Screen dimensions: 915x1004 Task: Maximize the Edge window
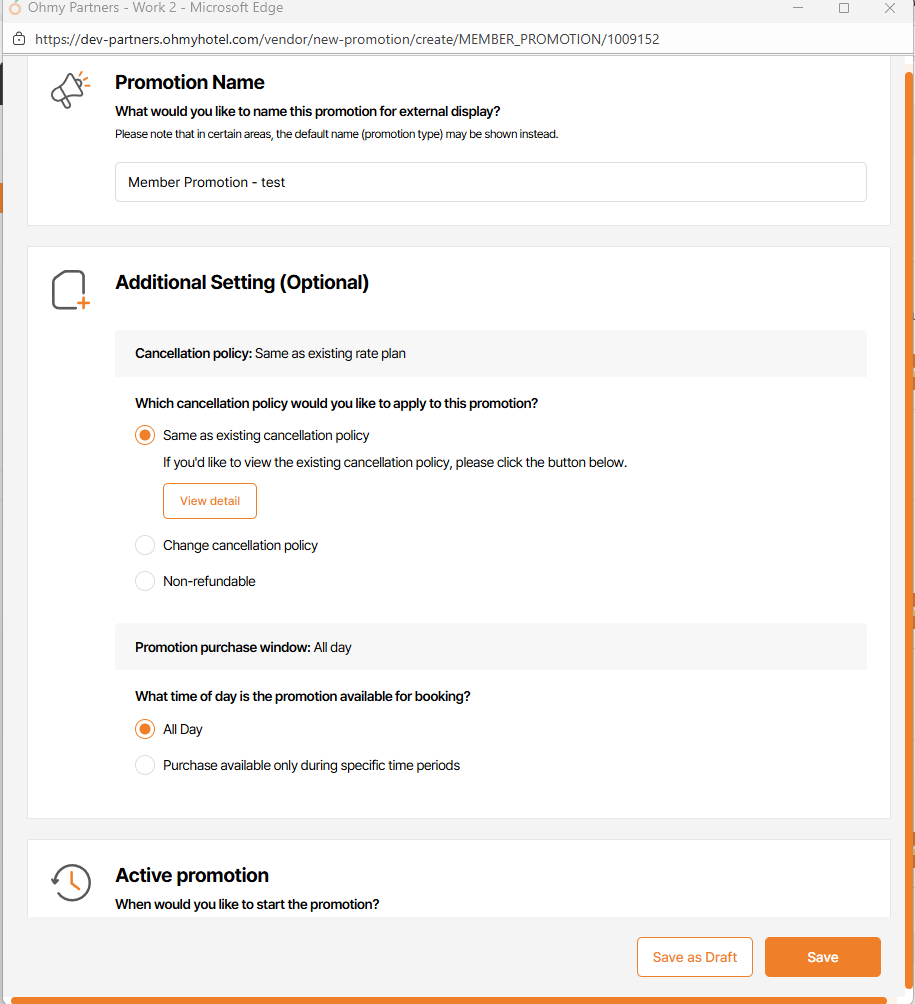pos(844,8)
